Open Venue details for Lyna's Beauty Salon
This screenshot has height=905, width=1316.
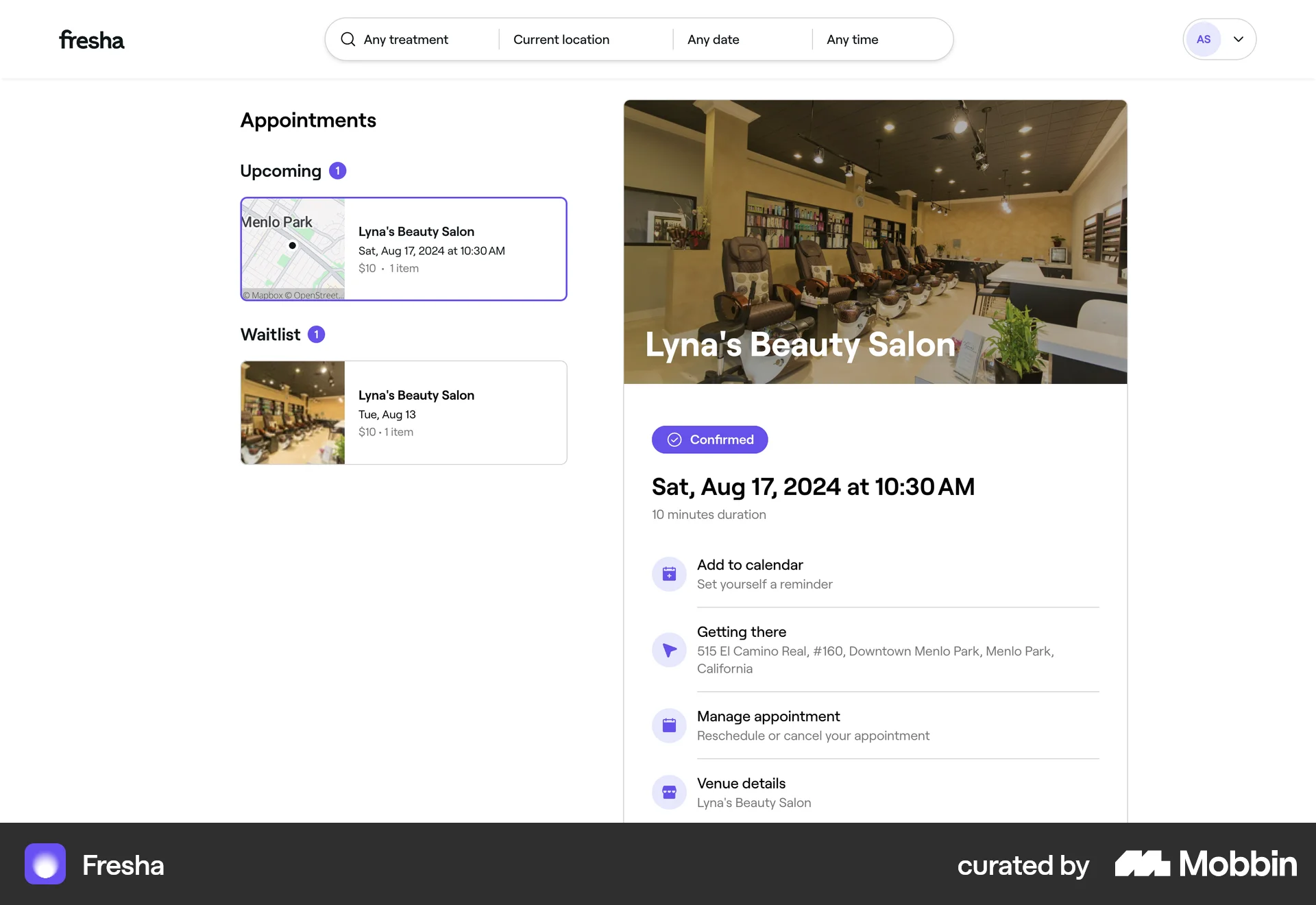(754, 793)
